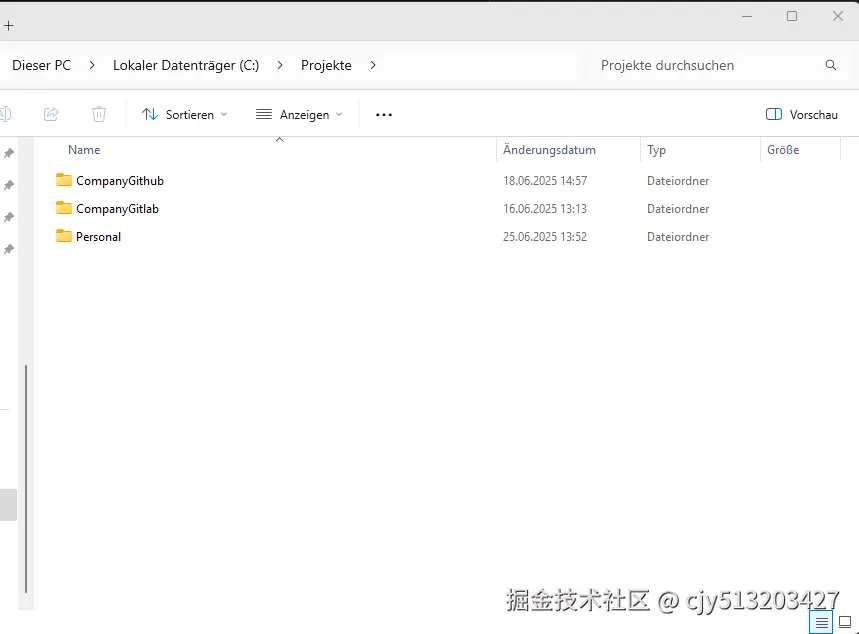
Task: Sort by Name column header
Action: pos(84,150)
